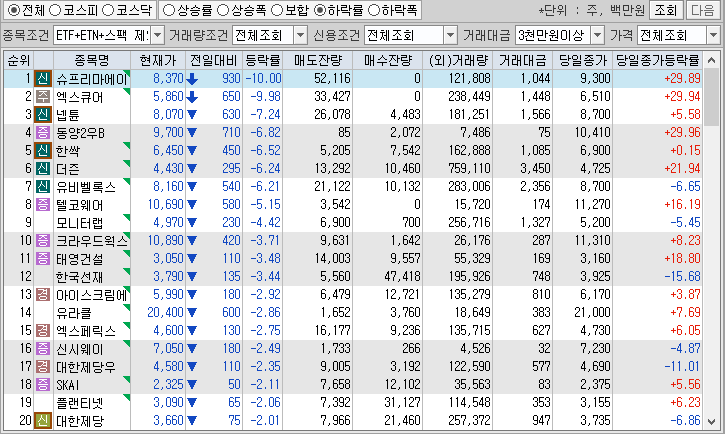Click the 경 badge icon for 아이스크림에

pyautogui.click(x=43, y=294)
